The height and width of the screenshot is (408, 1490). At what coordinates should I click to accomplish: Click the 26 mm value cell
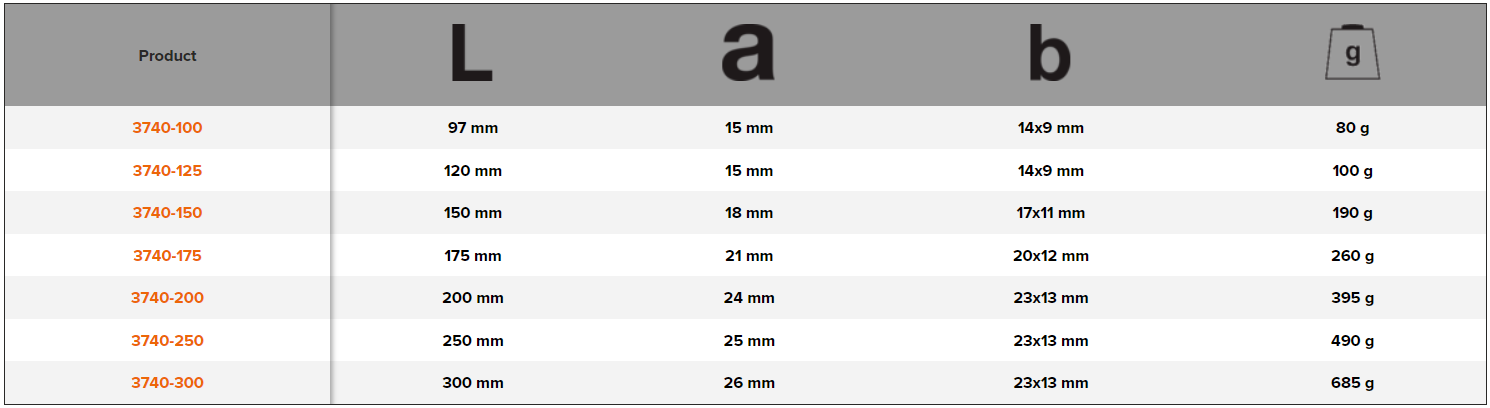[749, 383]
